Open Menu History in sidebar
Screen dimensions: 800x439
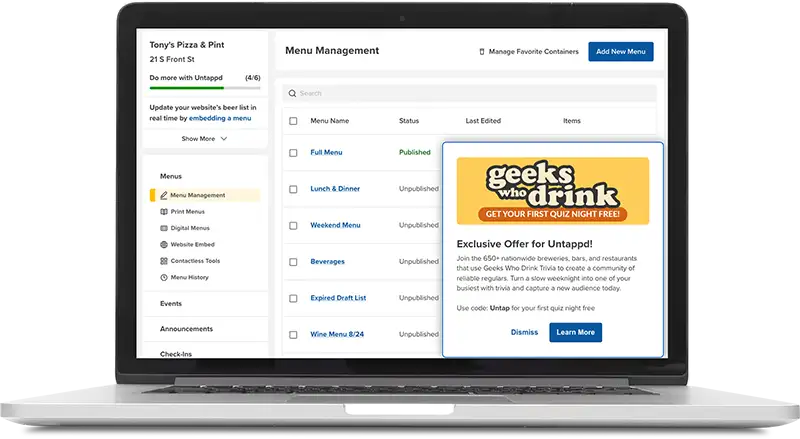[x=189, y=278]
